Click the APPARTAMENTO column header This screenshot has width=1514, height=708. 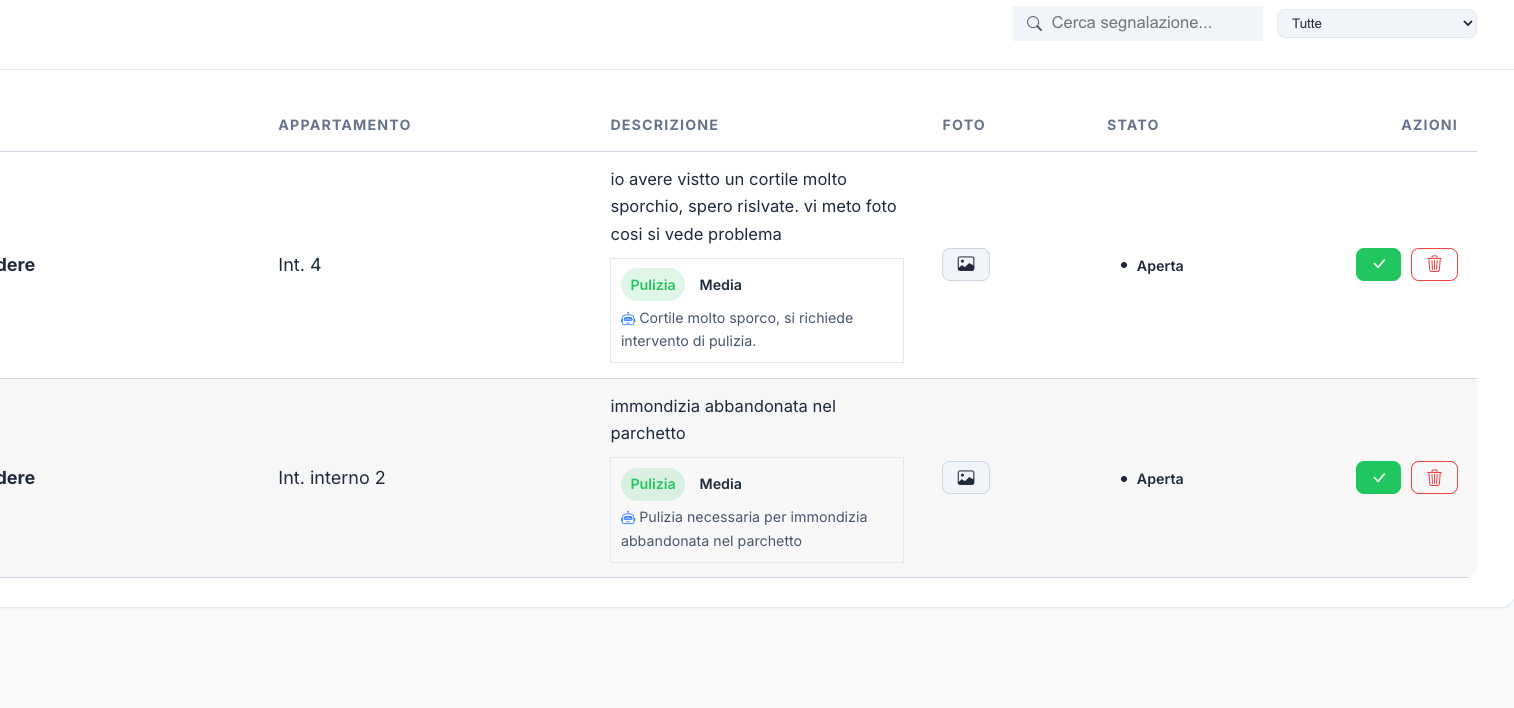click(344, 125)
